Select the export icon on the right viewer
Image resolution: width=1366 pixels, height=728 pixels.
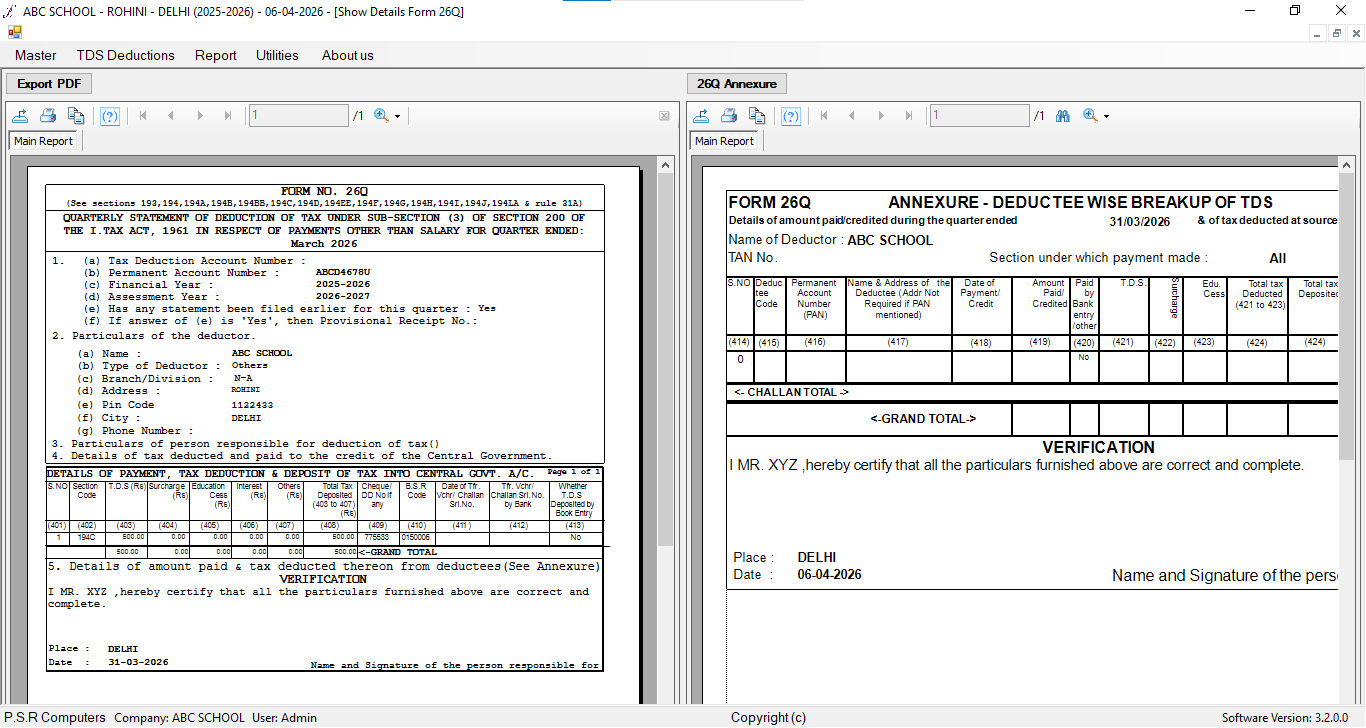(x=701, y=116)
